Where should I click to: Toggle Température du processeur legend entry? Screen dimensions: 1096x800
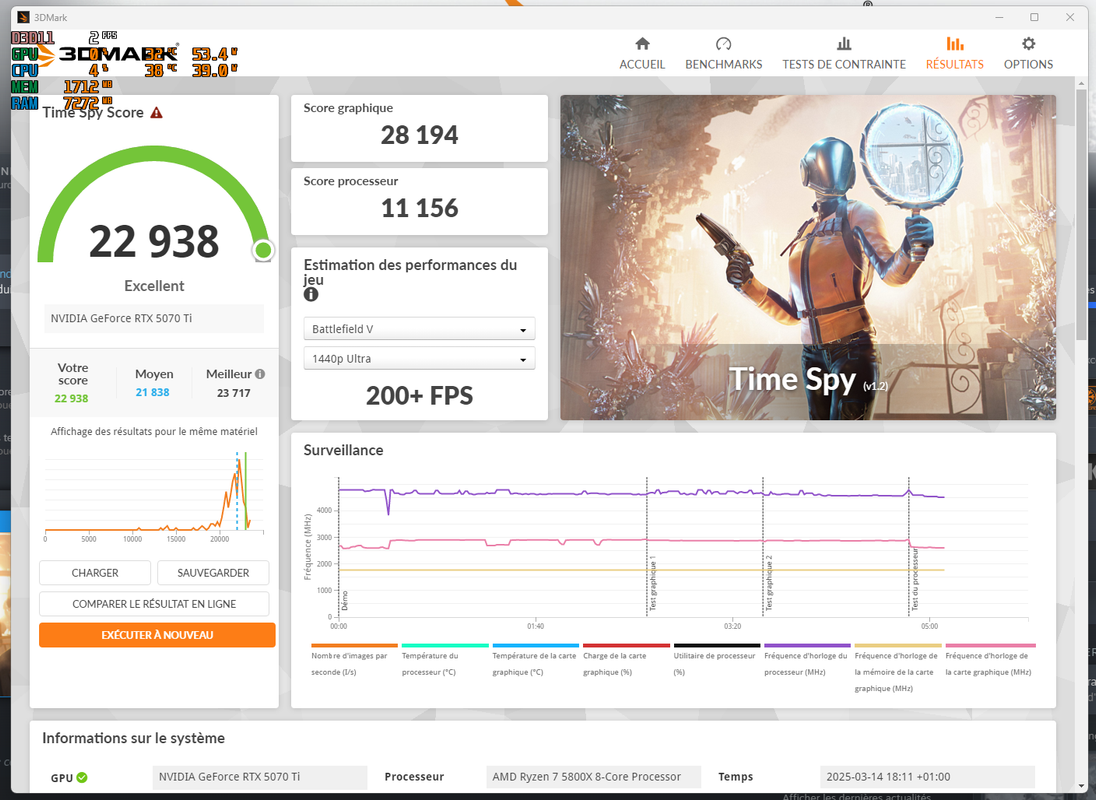tap(445, 662)
